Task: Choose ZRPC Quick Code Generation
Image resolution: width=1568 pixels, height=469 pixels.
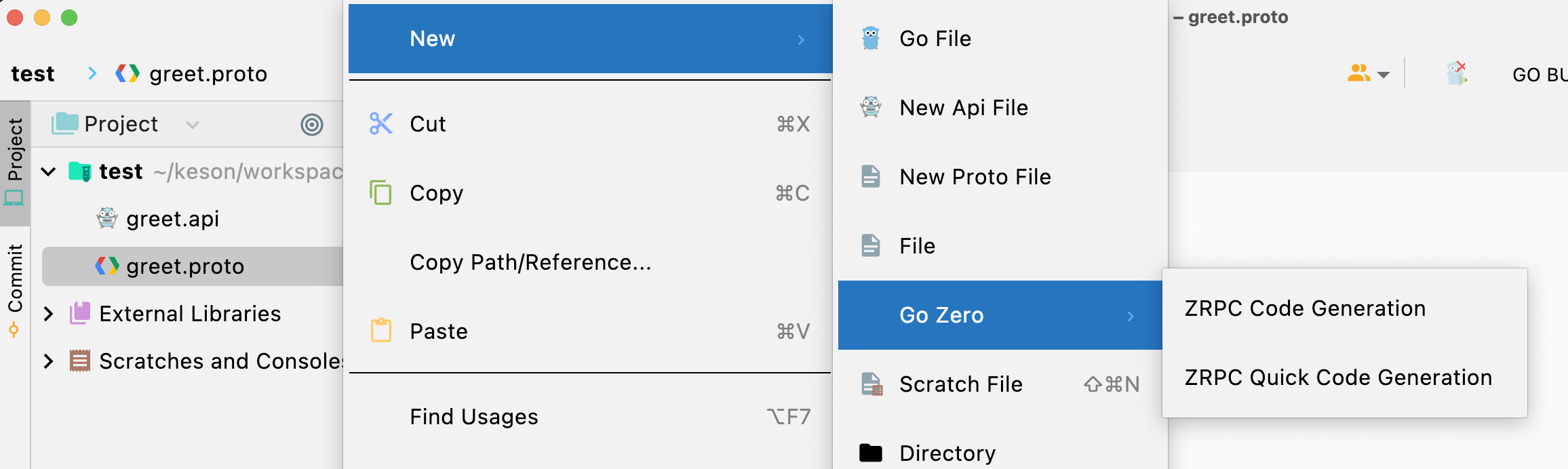Action: (x=1337, y=378)
